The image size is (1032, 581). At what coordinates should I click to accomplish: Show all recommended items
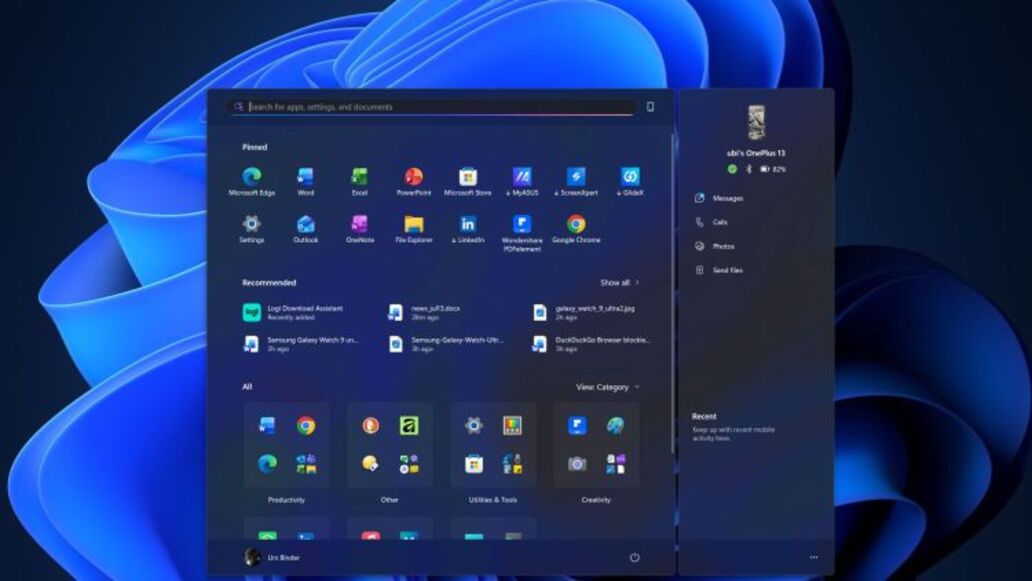click(x=619, y=282)
